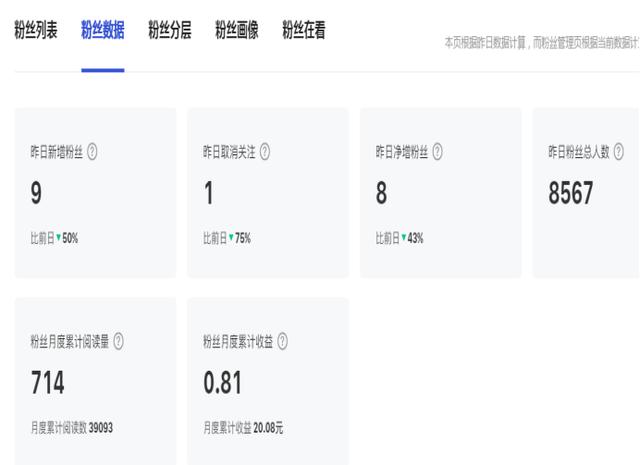Click 月度累计收益 20.08元 text
Screen dimensions: 640x465
pyautogui.click(x=243, y=427)
